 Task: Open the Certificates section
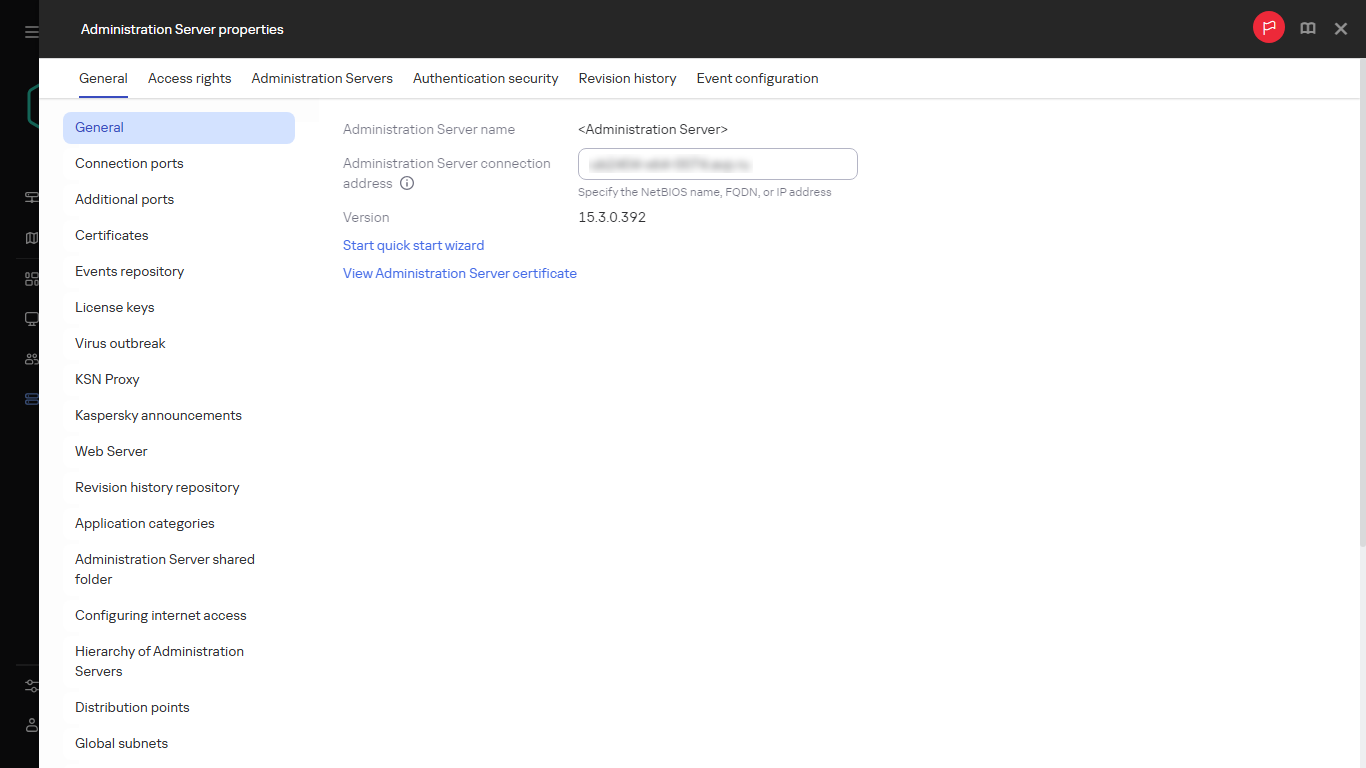[111, 235]
